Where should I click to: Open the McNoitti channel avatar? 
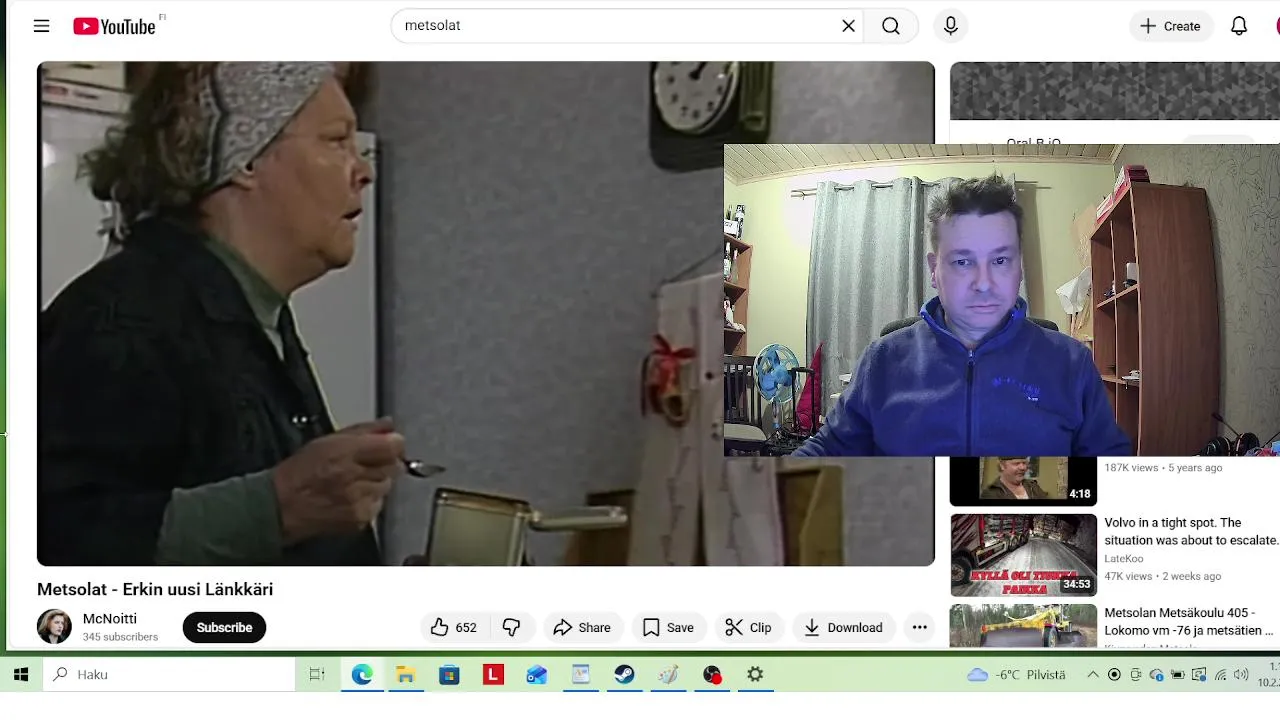(54, 627)
